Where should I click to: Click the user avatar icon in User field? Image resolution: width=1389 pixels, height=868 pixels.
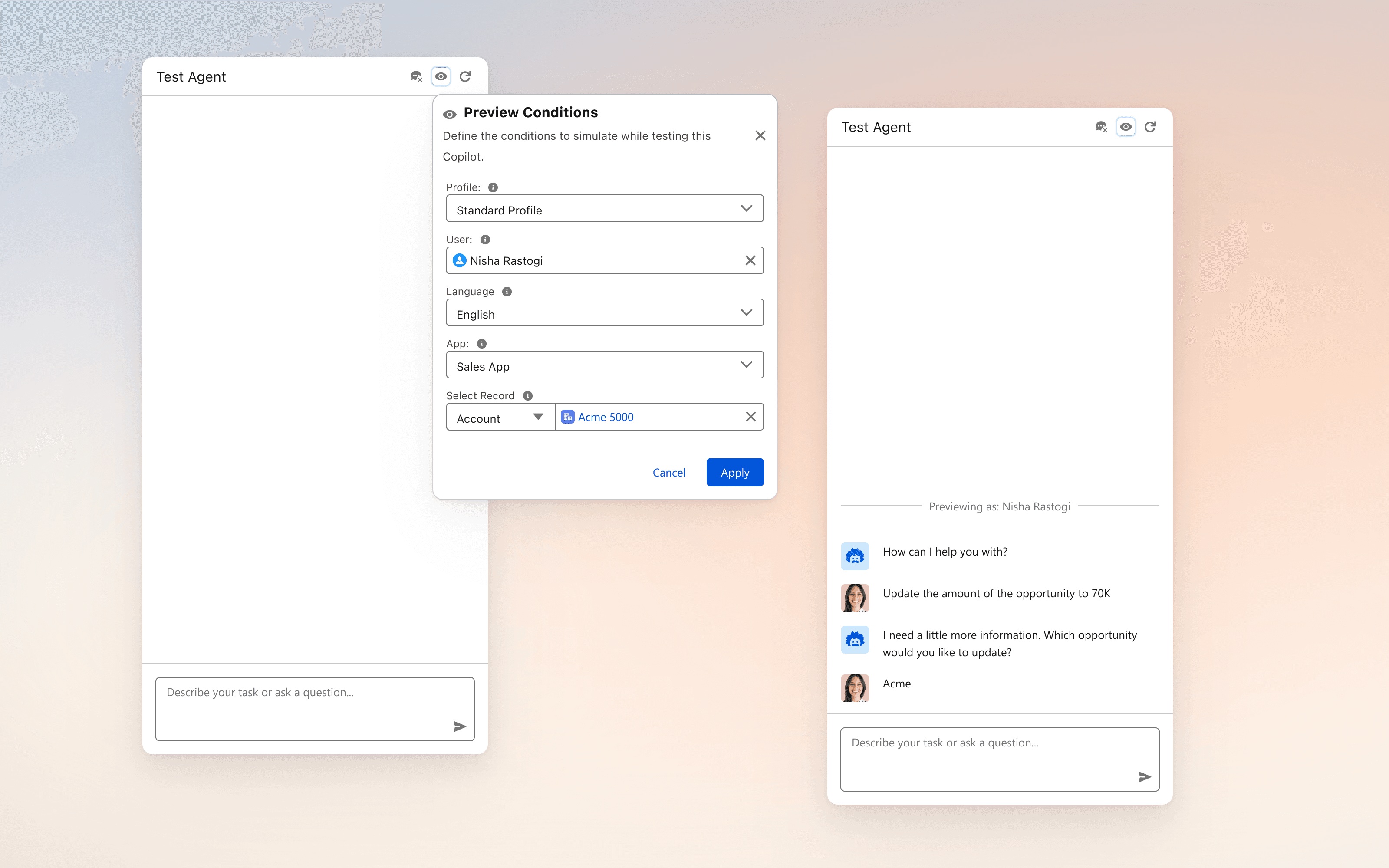coord(459,261)
